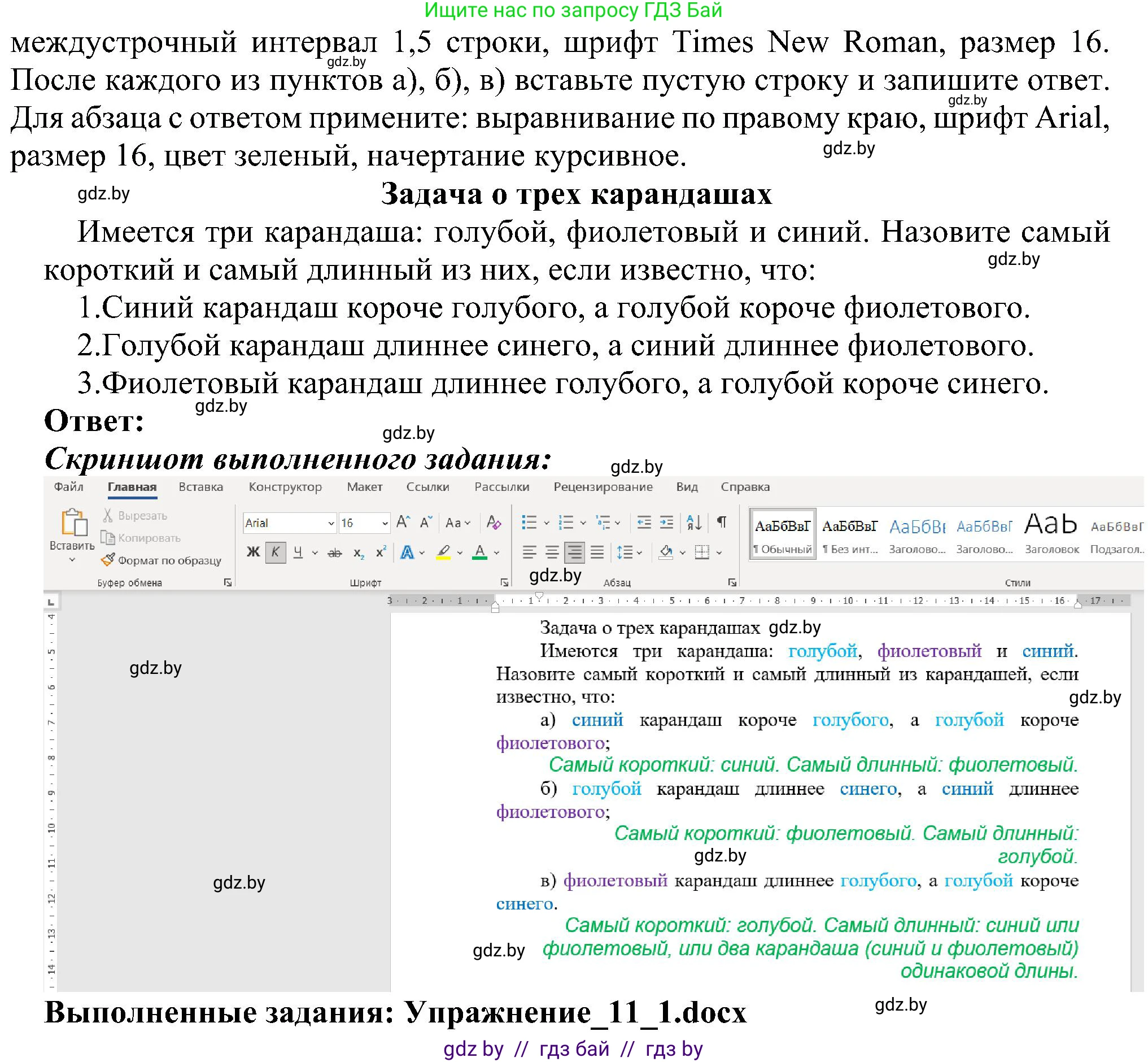
Task: Open the Arial font name dropdown
Action: [331, 523]
